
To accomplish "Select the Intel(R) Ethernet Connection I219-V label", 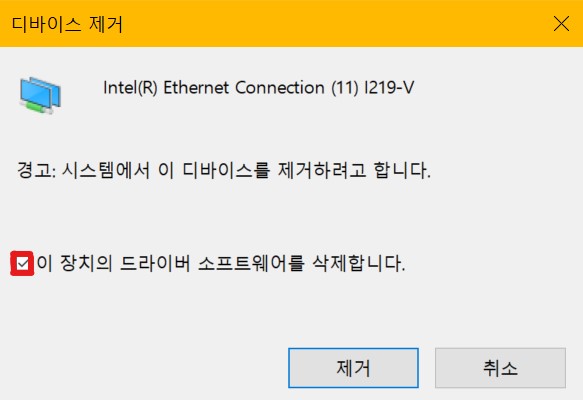I will [x=258, y=88].
